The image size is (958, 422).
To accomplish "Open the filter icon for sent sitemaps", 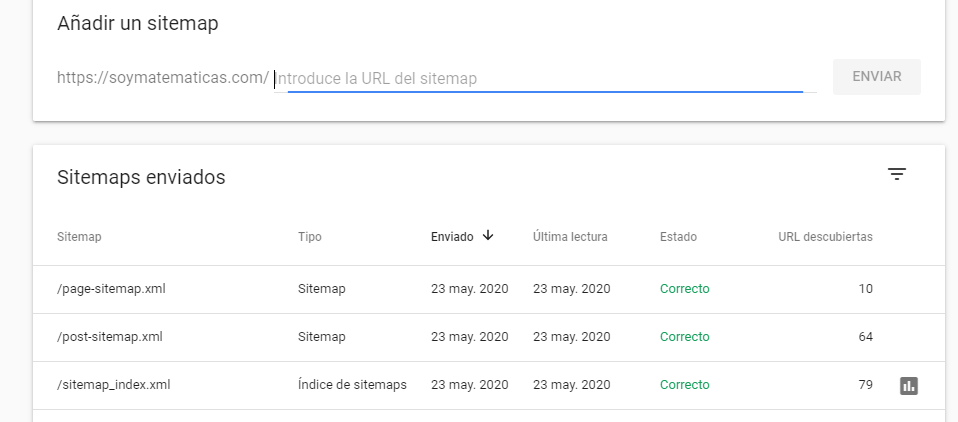I will click(x=896, y=175).
